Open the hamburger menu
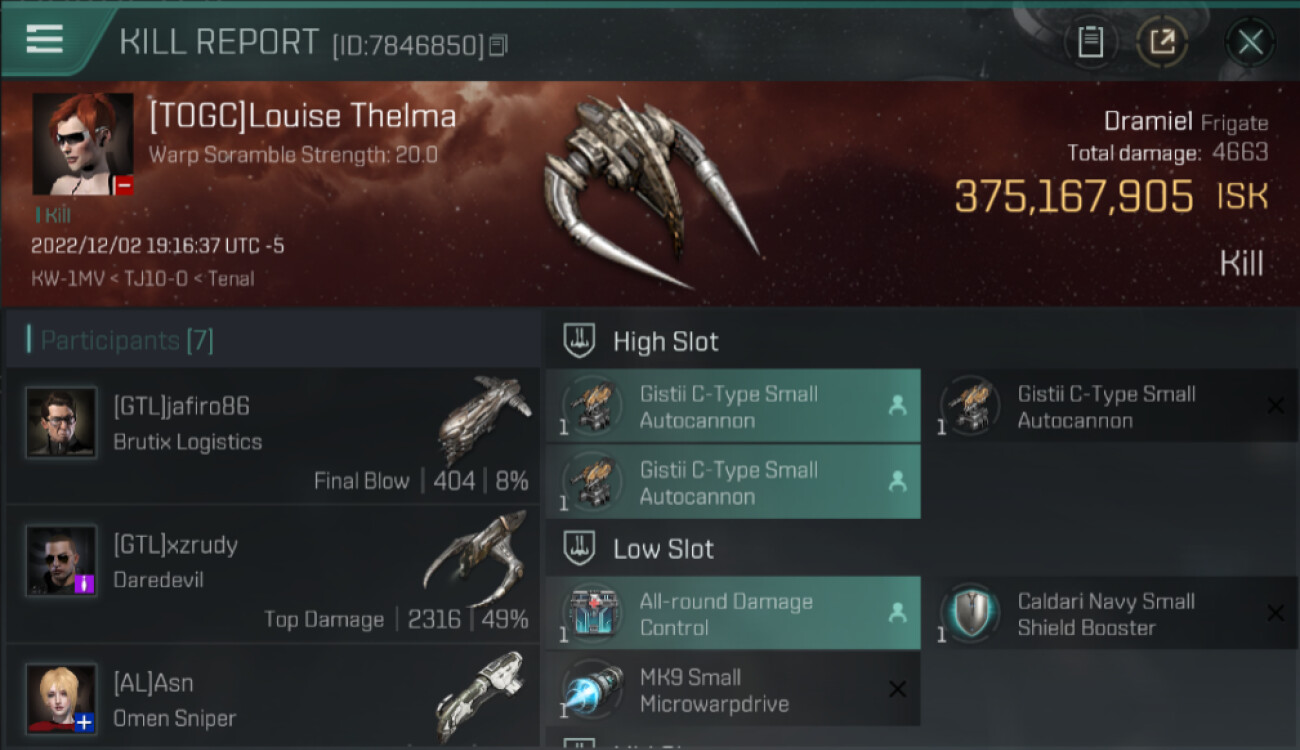Viewport: 1300px width, 750px height. pos(45,40)
